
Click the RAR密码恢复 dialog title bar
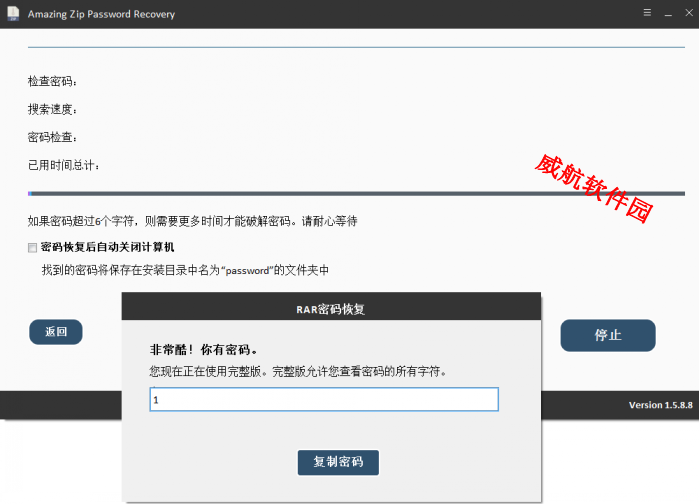pyautogui.click(x=331, y=307)
